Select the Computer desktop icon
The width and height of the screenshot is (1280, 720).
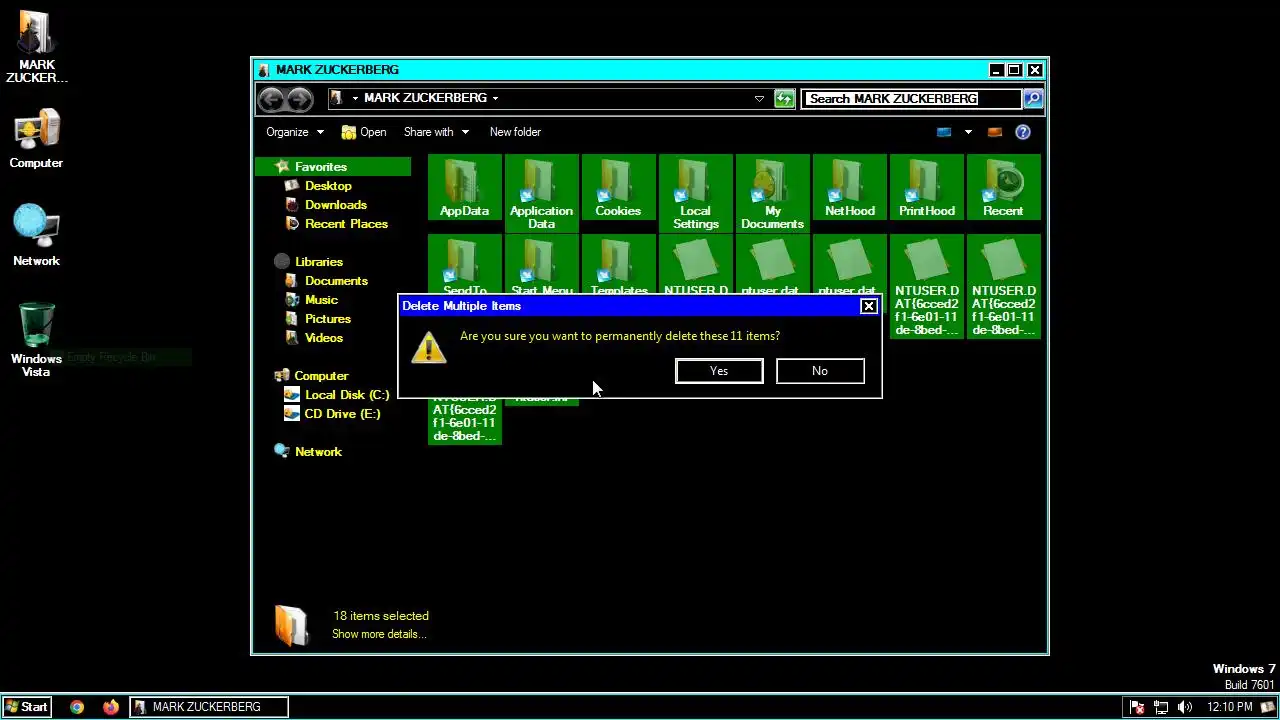pos(36,139)
